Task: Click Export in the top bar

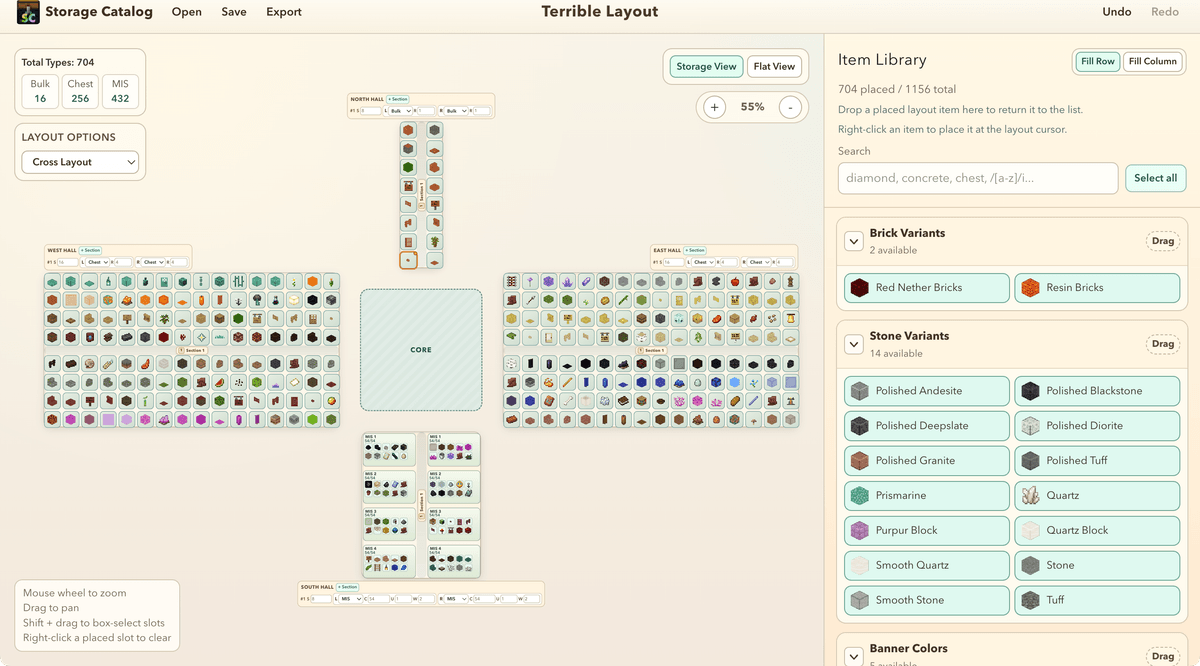Action: pos(284,12)
